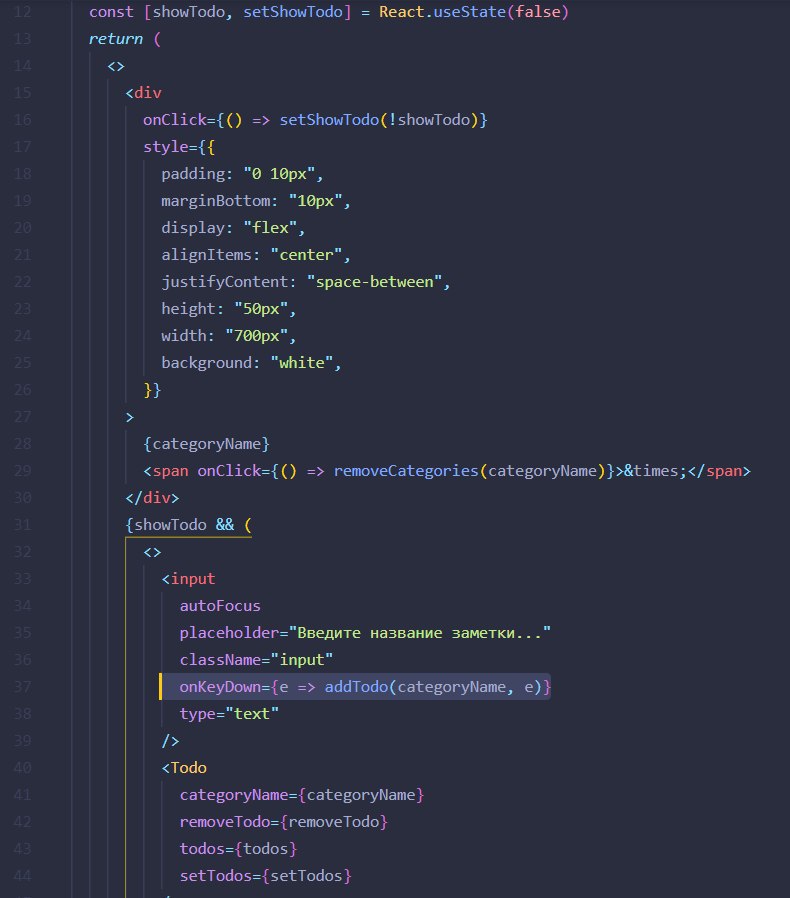This screenshot has height=898, width=790.
Task: Click "{showTodo &&" on line 31
Action: point(180,525)
